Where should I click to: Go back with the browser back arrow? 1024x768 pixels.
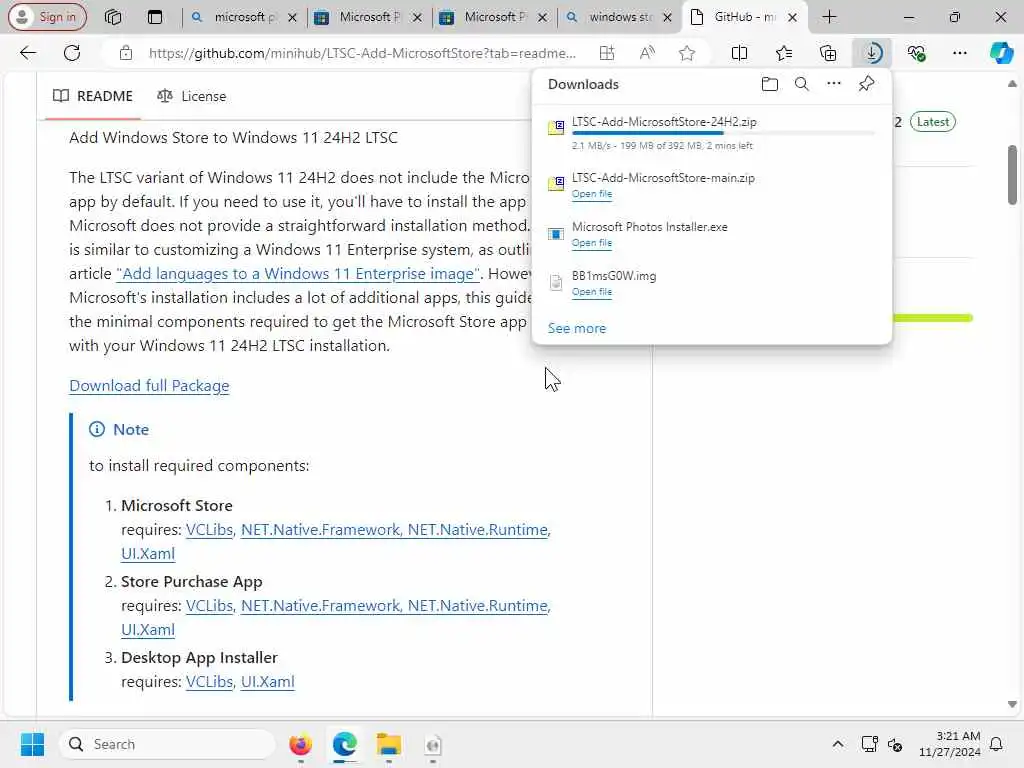click(x=28, y=53)
